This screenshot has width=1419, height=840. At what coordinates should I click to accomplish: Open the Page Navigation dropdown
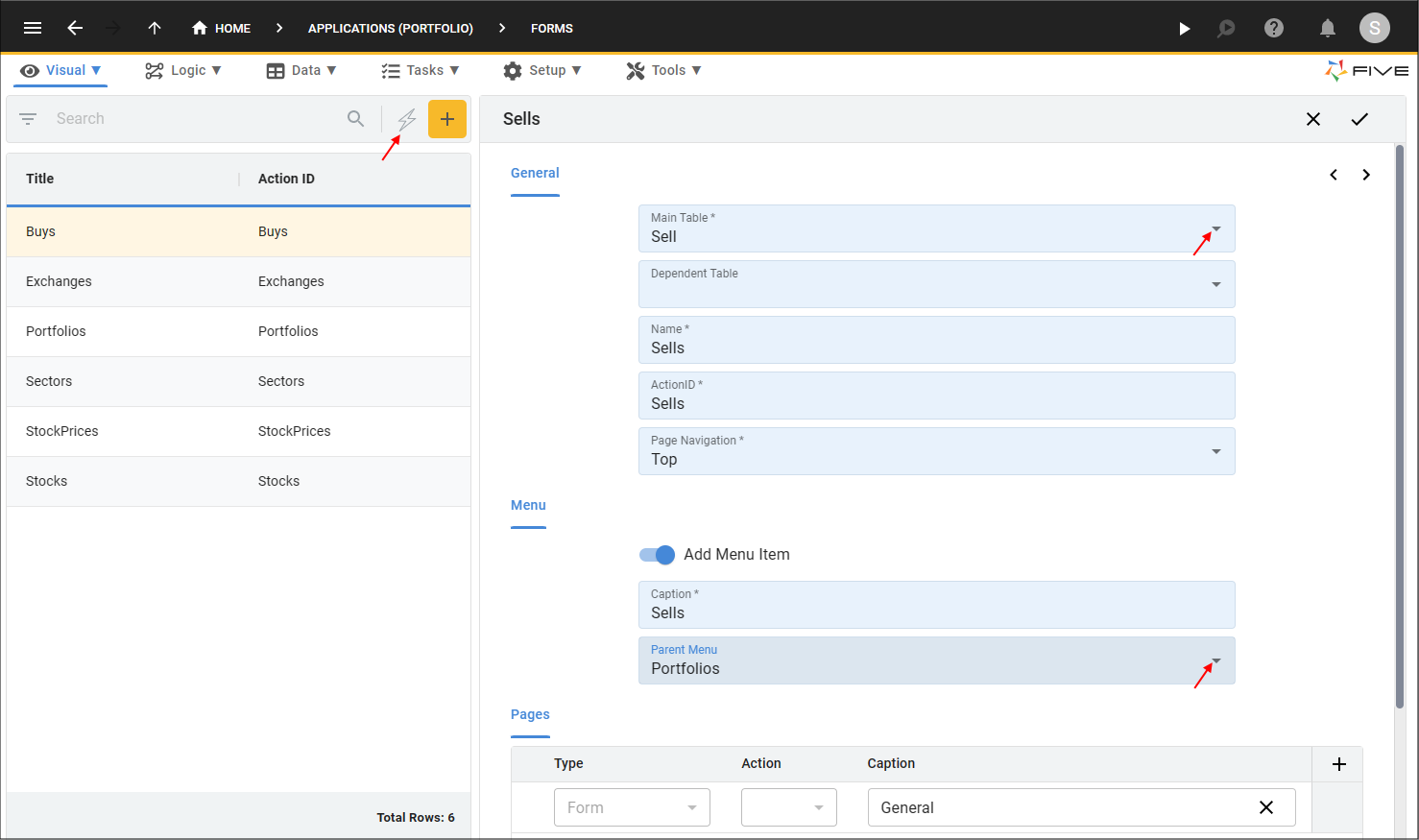[936, 451]
